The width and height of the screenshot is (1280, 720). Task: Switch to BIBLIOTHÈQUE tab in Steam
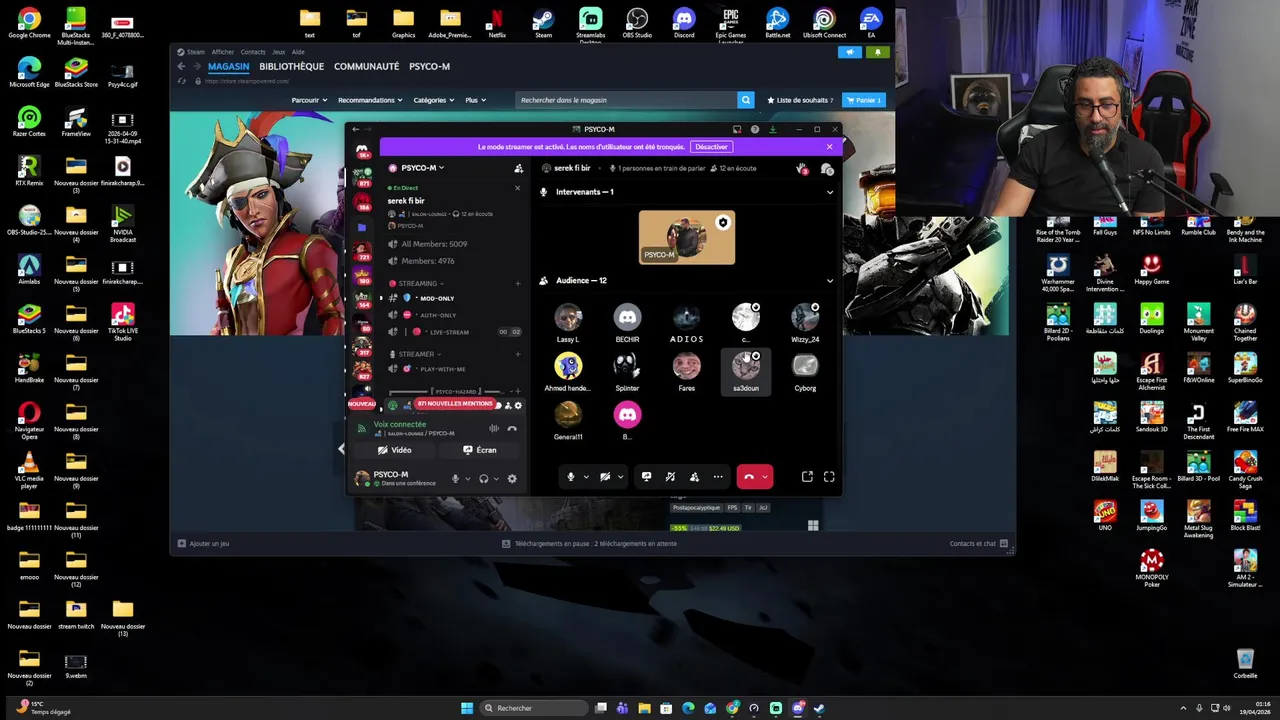[x=292, y=67]
